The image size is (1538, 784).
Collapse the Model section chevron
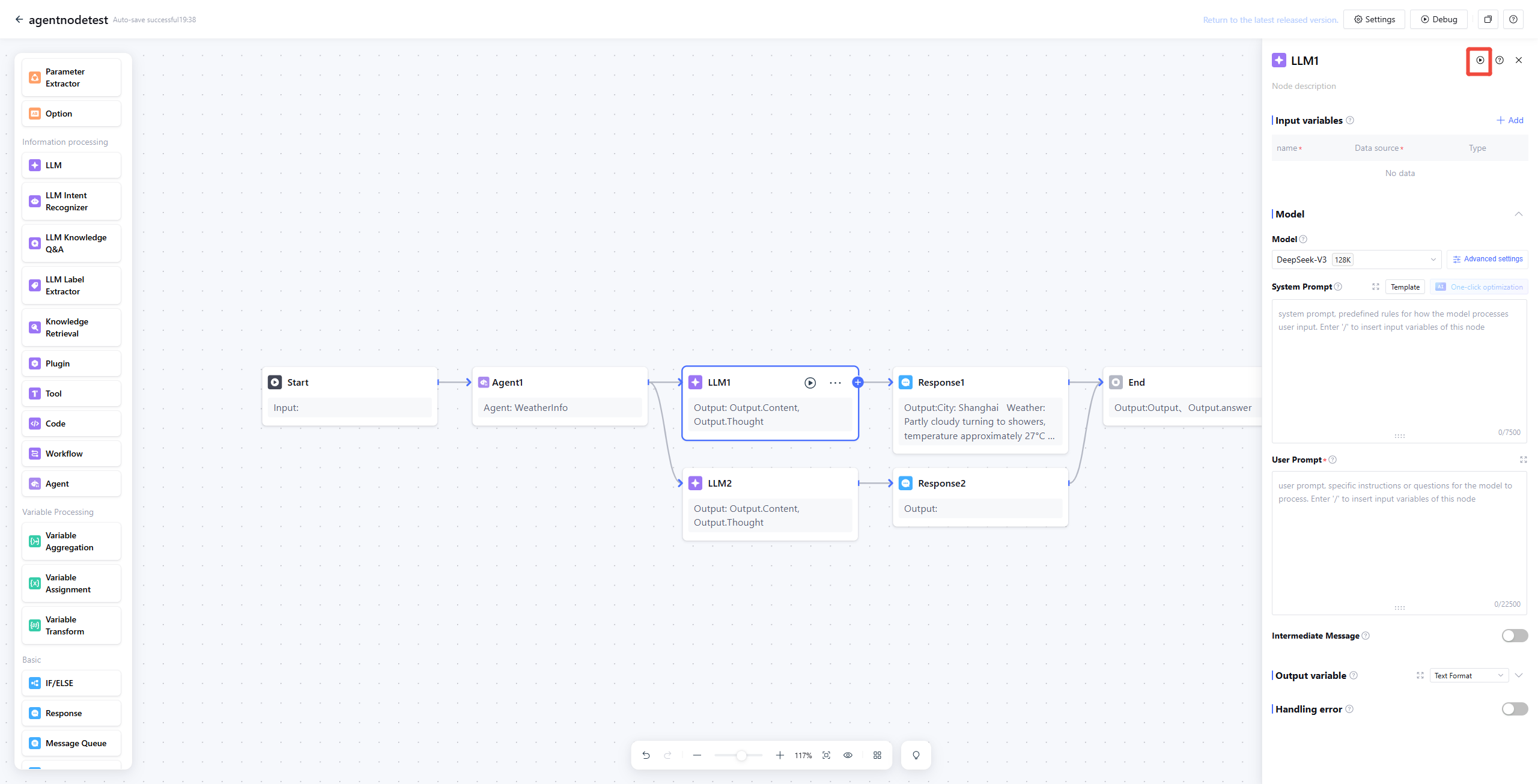[1518, 214]
